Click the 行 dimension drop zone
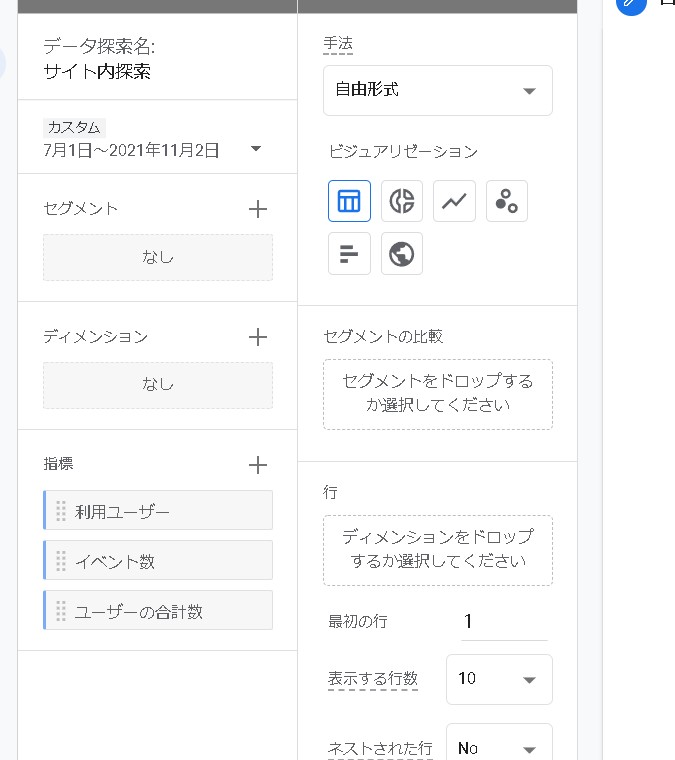Image resolution: width=675 pixels, height=760 pixels. 437,550
